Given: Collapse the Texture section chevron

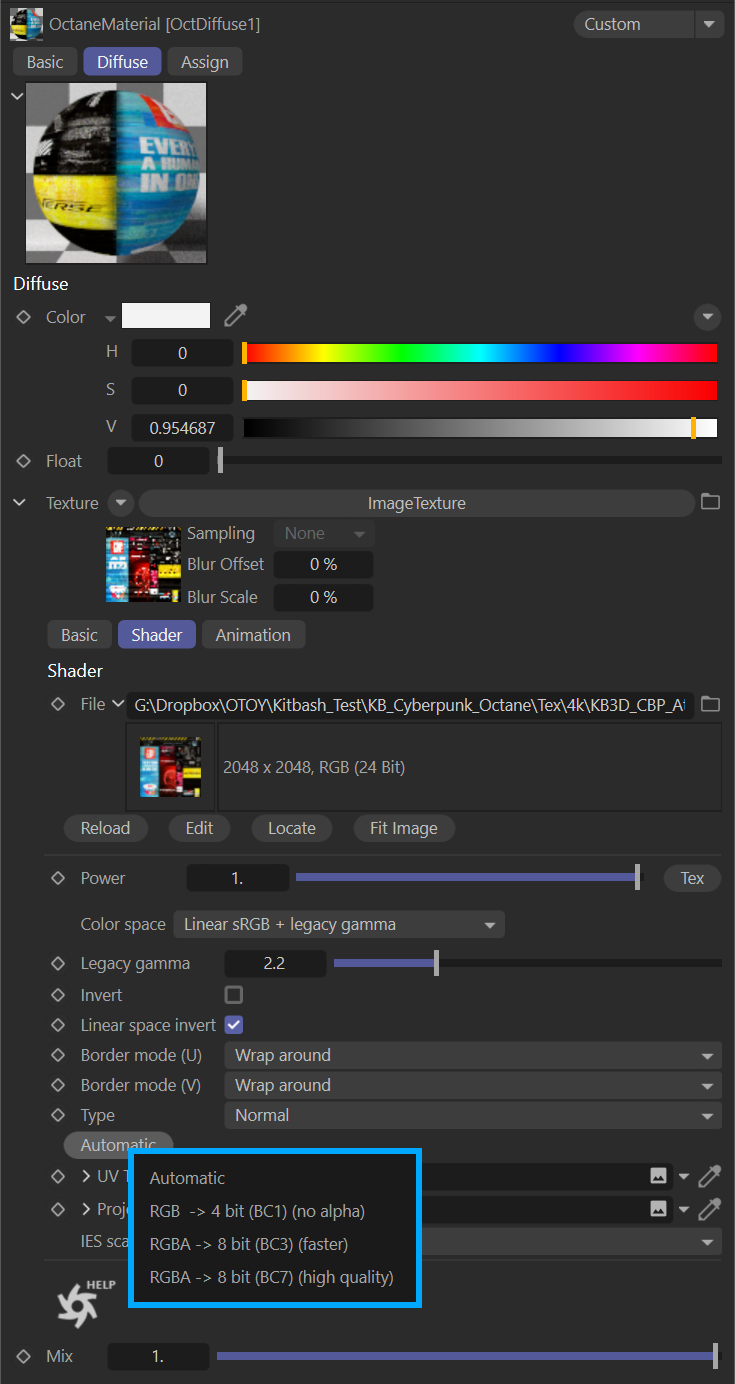Looking at the screenshot, I should point(20,503).
